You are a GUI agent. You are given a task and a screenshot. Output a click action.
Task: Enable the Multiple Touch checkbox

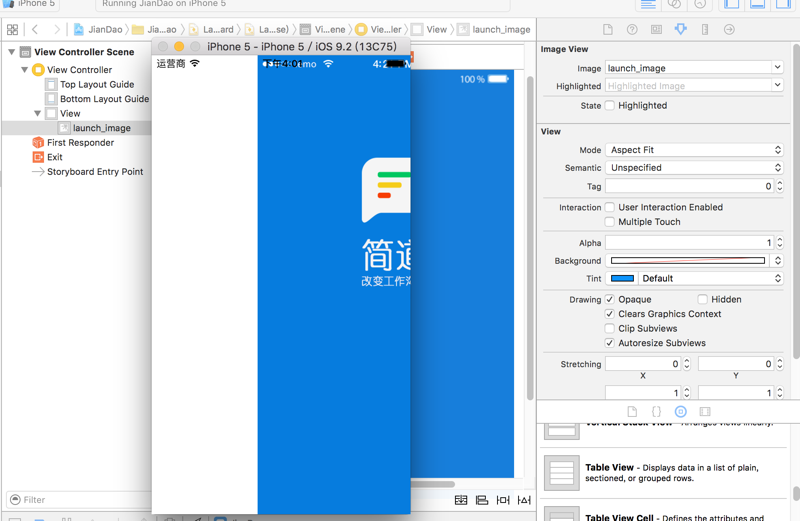point(610,222)
